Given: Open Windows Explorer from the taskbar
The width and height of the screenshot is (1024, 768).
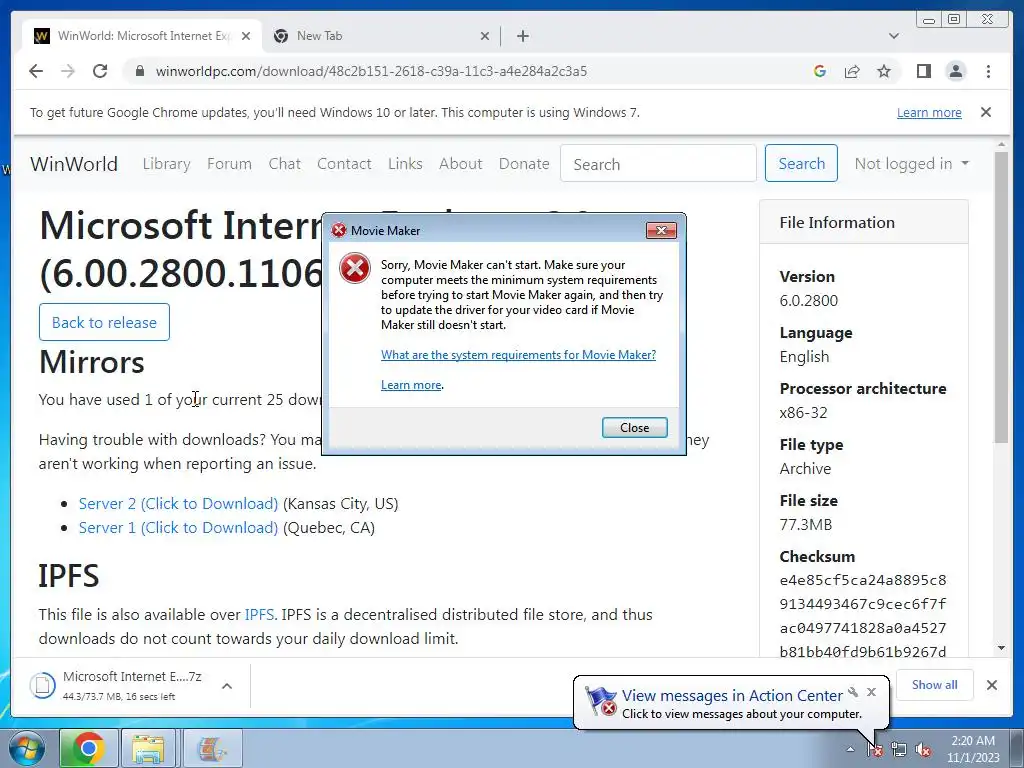Looking at the screenshot, I should click(x=148, y=748).
